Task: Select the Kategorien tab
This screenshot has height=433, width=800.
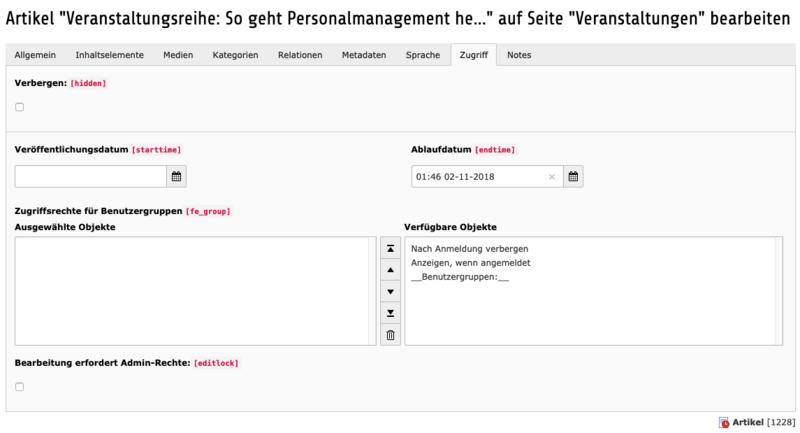Action: [235, 55]
